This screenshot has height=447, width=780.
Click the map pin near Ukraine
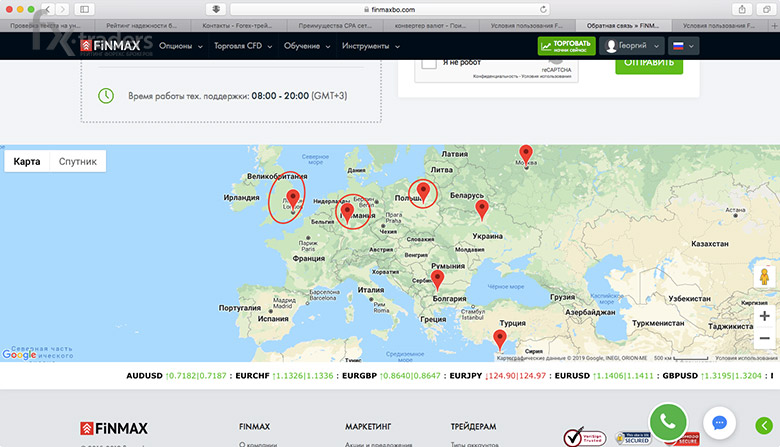[x=482, y=209]
